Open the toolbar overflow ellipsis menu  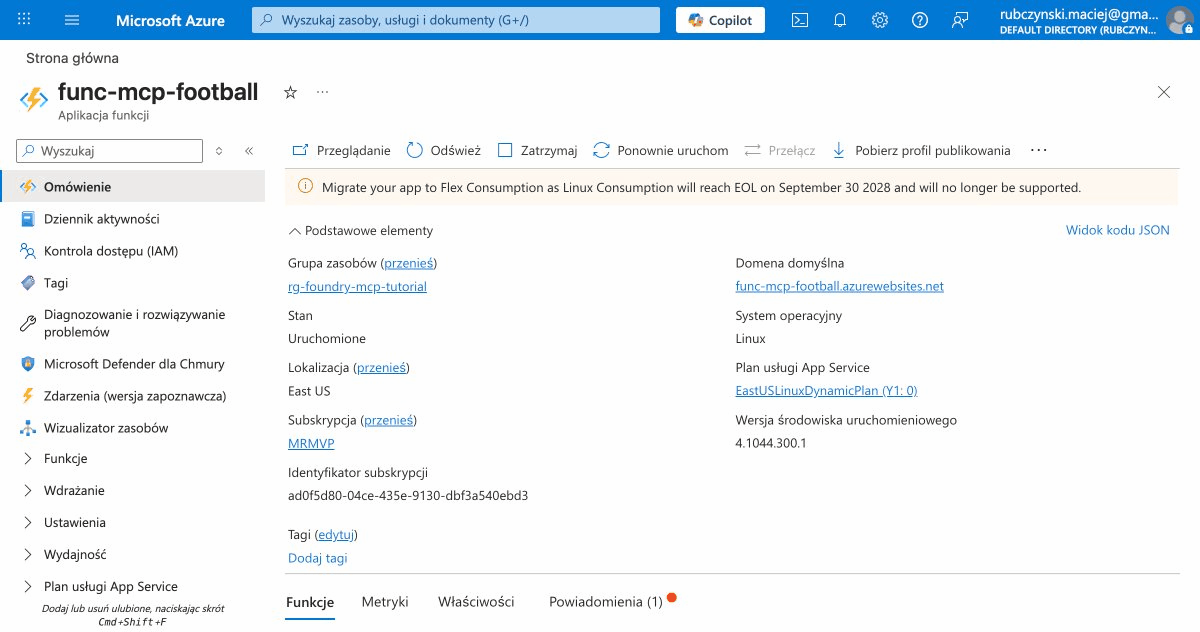(x=1038, y=150)
